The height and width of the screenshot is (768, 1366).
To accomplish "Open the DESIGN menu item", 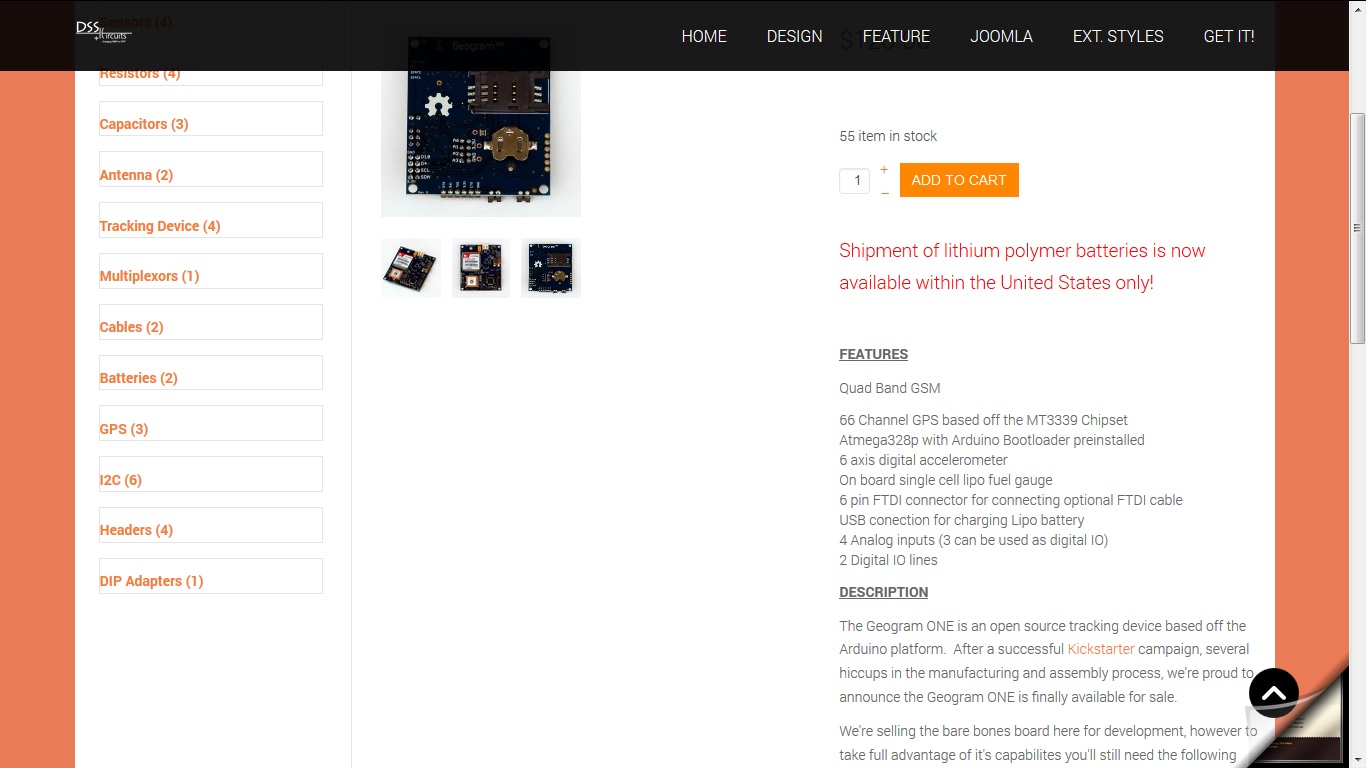I will (795, 36).
